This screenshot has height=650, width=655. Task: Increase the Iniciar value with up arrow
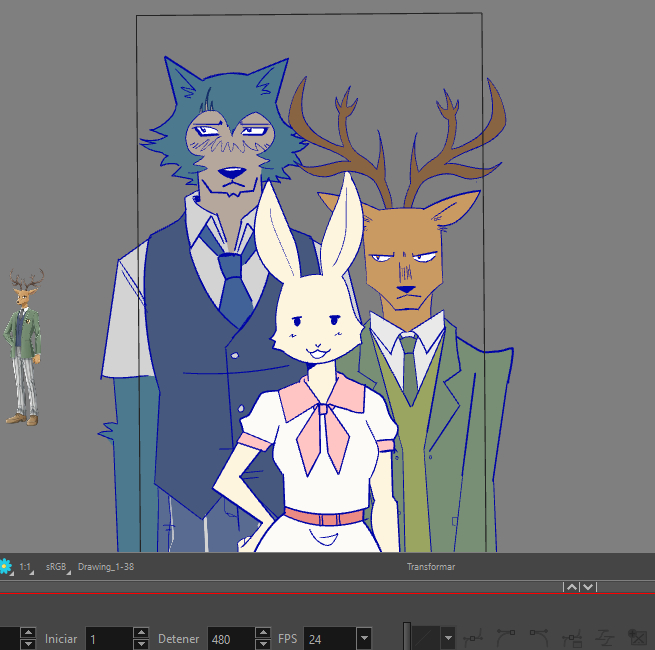tap(142, 633)
